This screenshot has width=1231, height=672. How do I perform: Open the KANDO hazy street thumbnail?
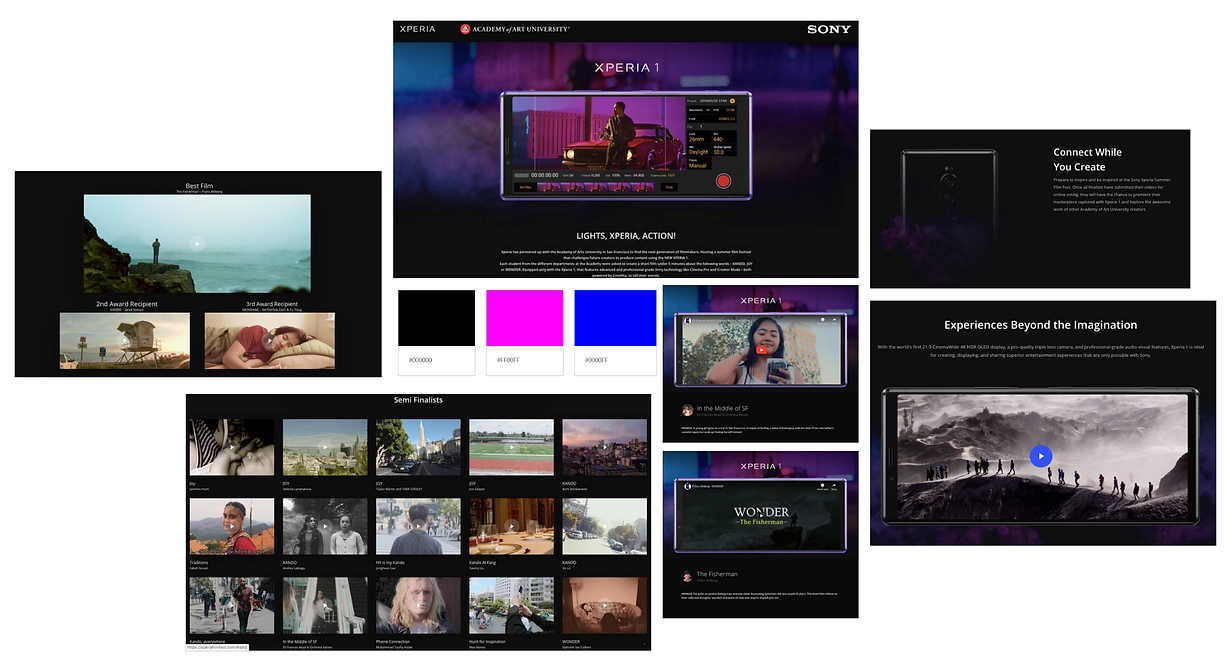tap(604, 526)
